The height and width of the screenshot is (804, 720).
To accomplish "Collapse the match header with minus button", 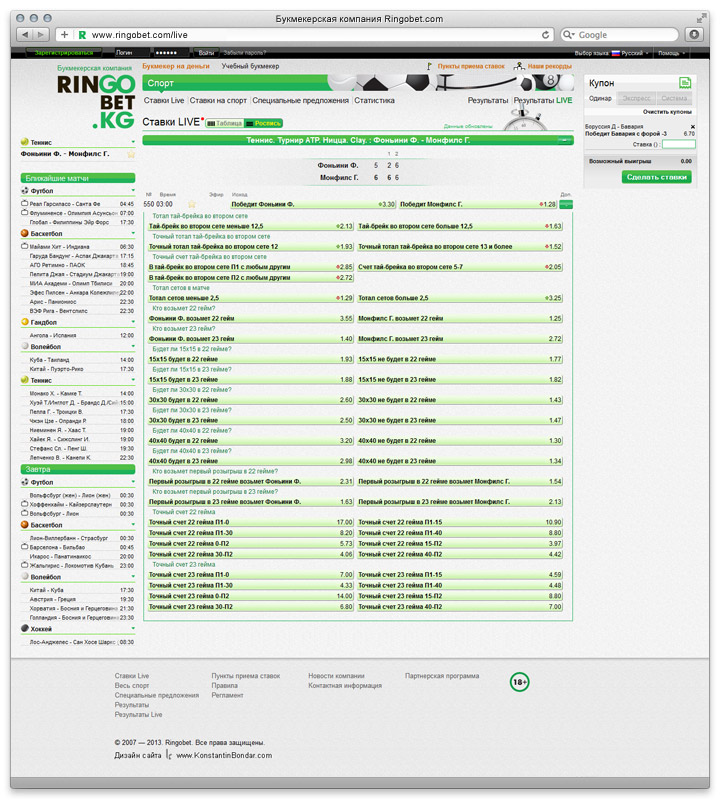I will [x=566, y=140].
